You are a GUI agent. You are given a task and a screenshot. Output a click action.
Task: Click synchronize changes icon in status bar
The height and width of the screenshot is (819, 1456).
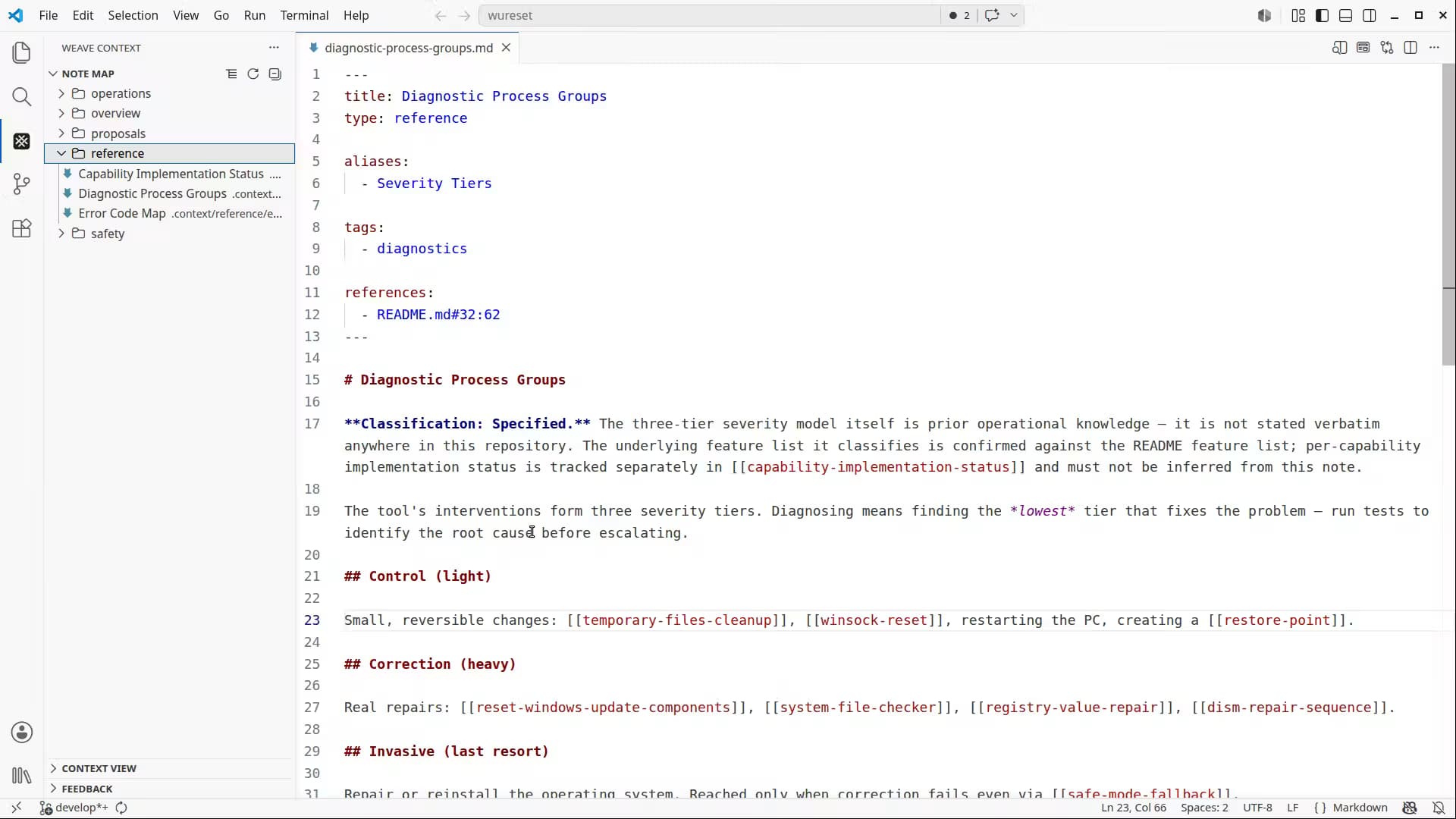121,808
